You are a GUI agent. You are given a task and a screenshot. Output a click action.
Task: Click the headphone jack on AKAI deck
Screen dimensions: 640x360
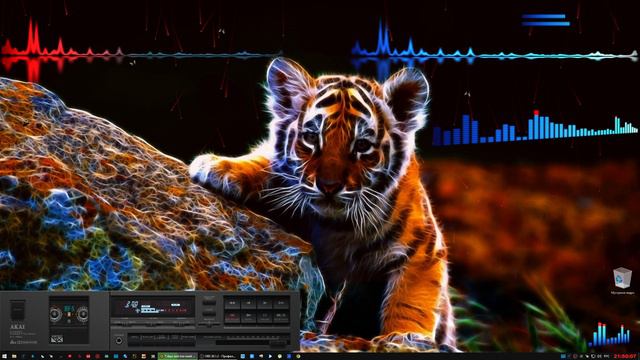click(x=119, y=341)
